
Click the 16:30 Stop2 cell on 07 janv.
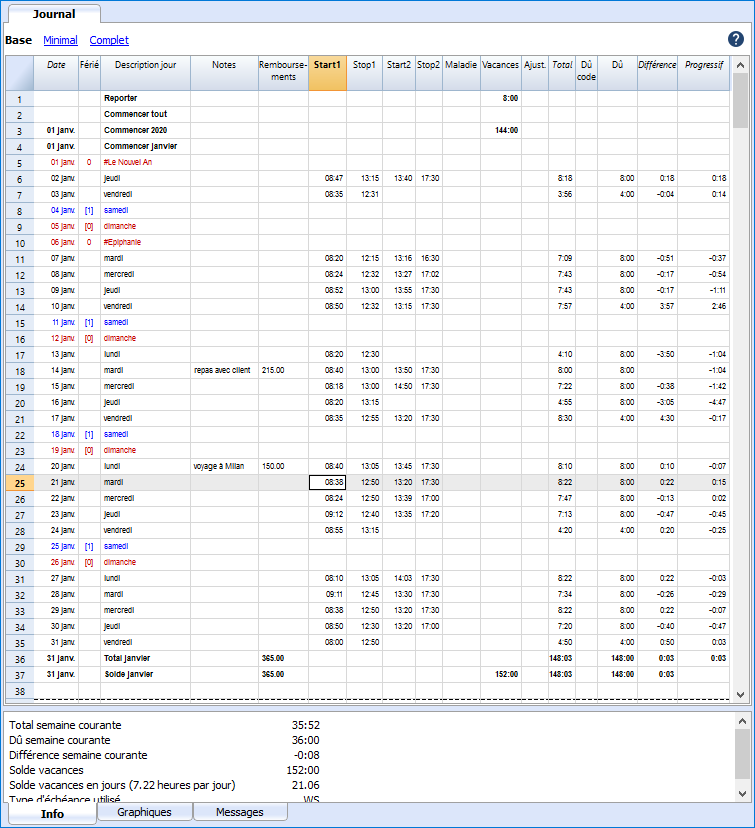[429, 258]
